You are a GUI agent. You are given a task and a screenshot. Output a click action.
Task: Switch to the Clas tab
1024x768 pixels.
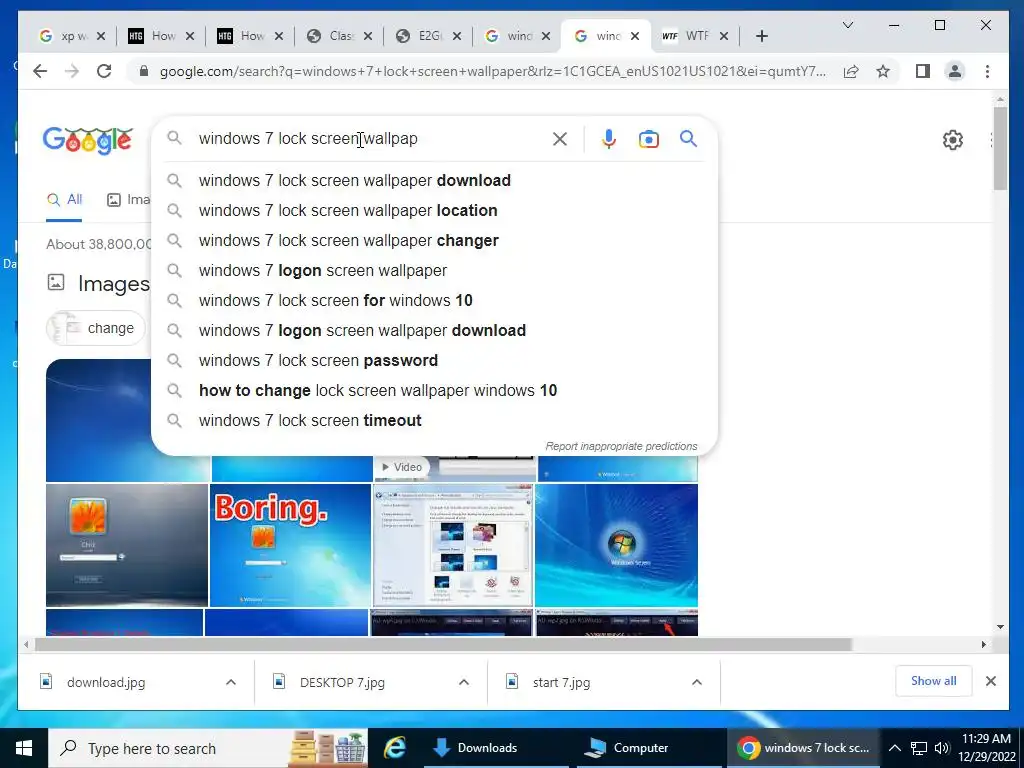tap(340, 36)
